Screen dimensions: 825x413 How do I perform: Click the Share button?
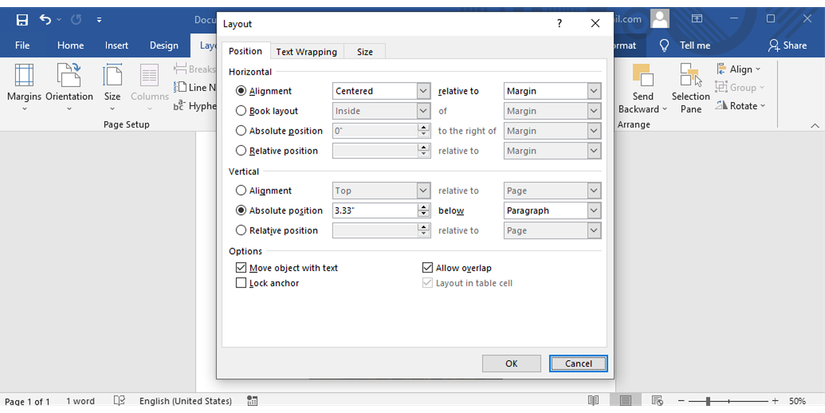(x=787, y=46)
